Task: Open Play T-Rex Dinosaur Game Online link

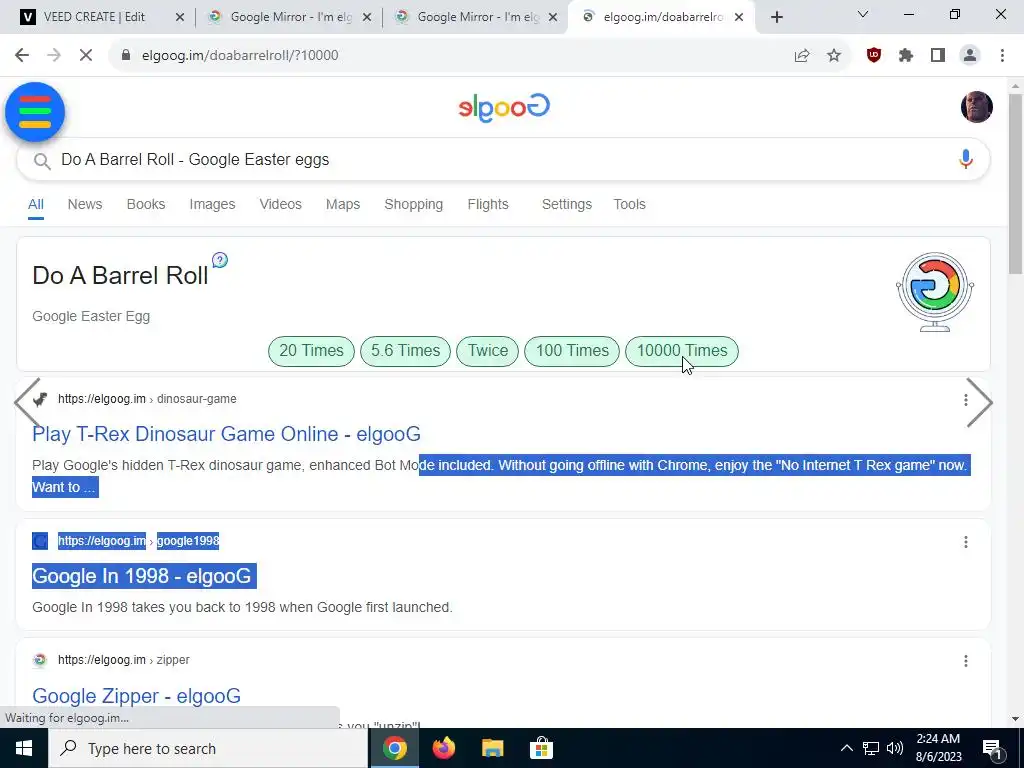Action: point(227,434)
